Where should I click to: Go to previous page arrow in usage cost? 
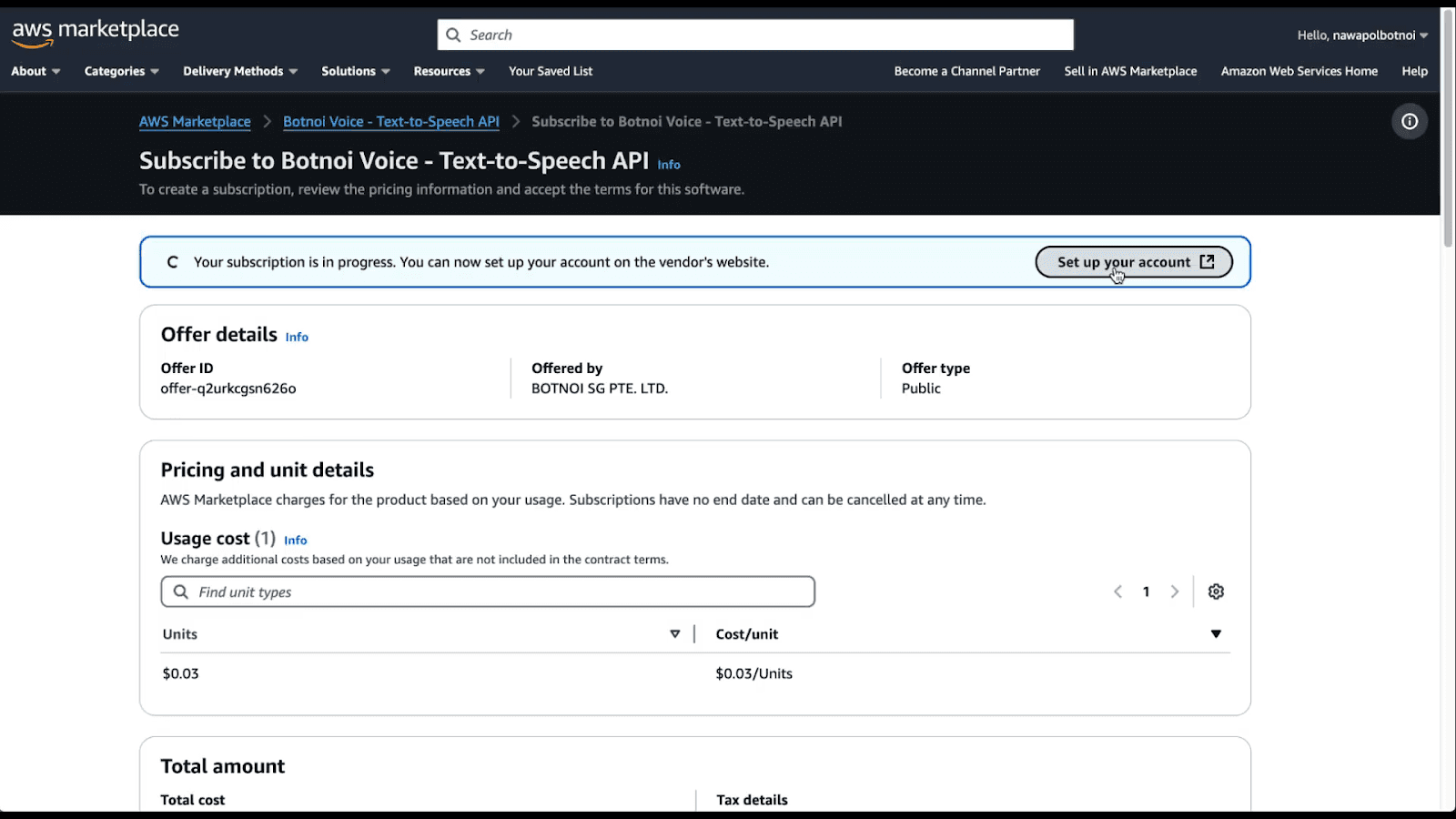coord(1117,591)
